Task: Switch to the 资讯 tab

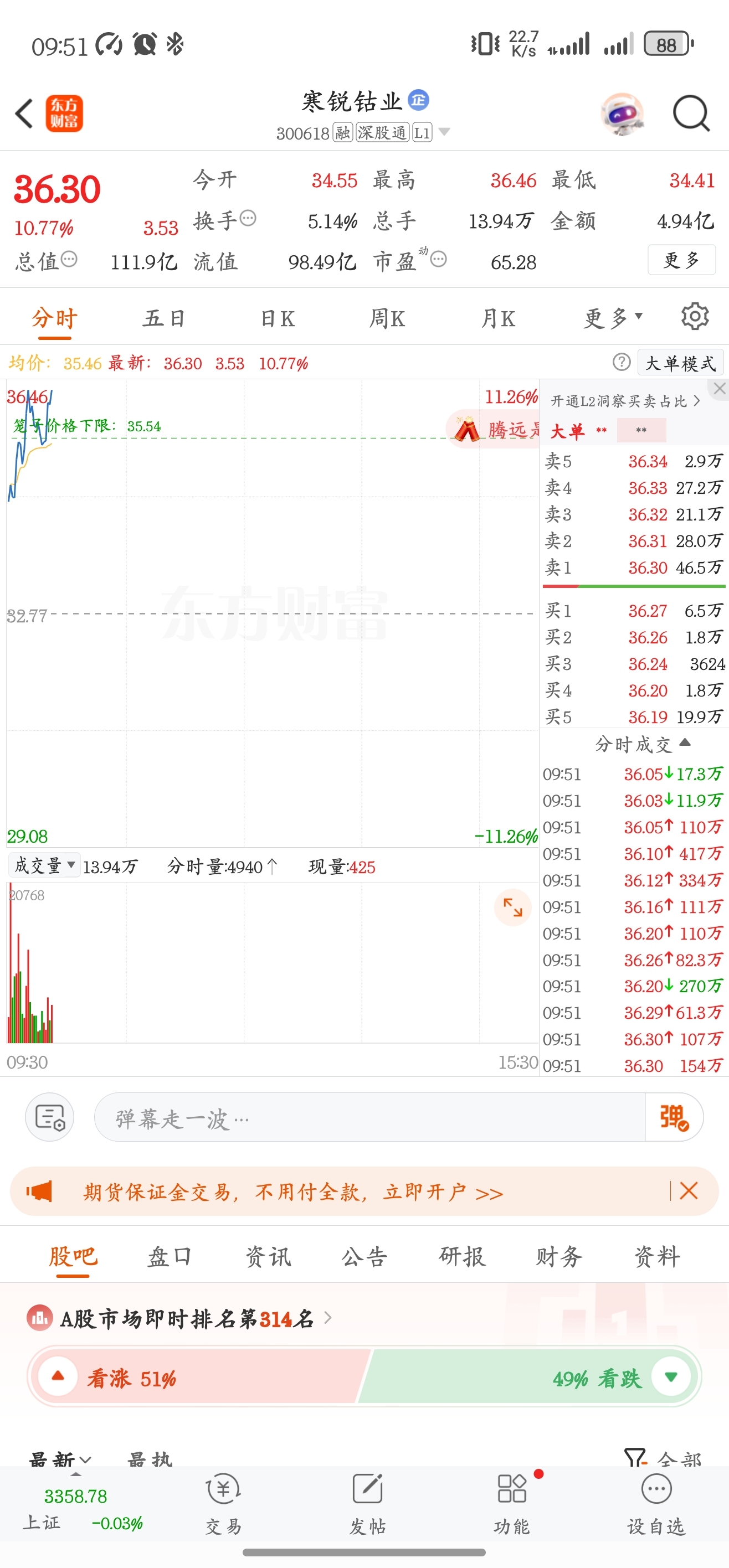Action: [268, 1256]
